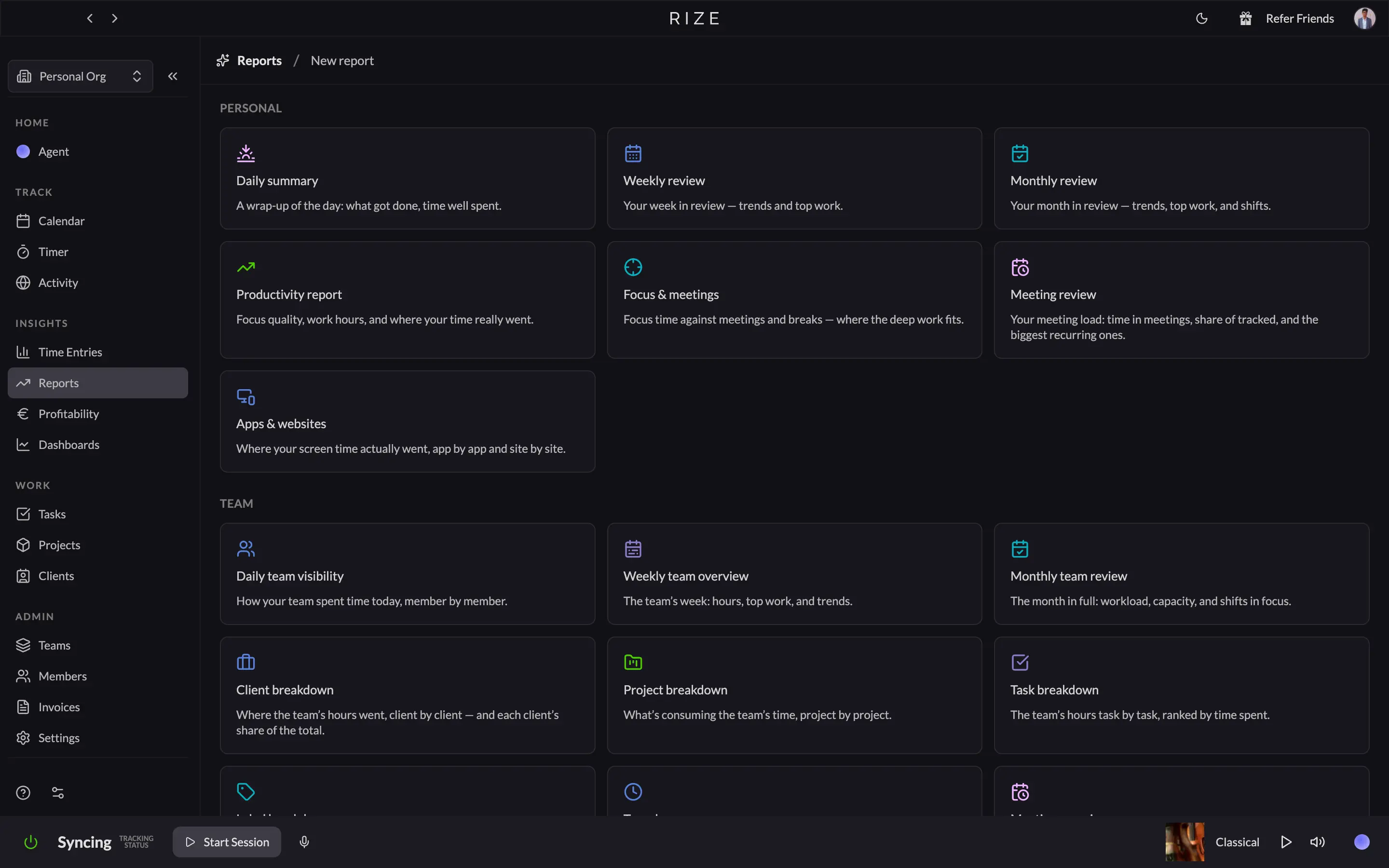
Task: Open the Personal Org switcher dropdown
Action: (x=81, y=76)
